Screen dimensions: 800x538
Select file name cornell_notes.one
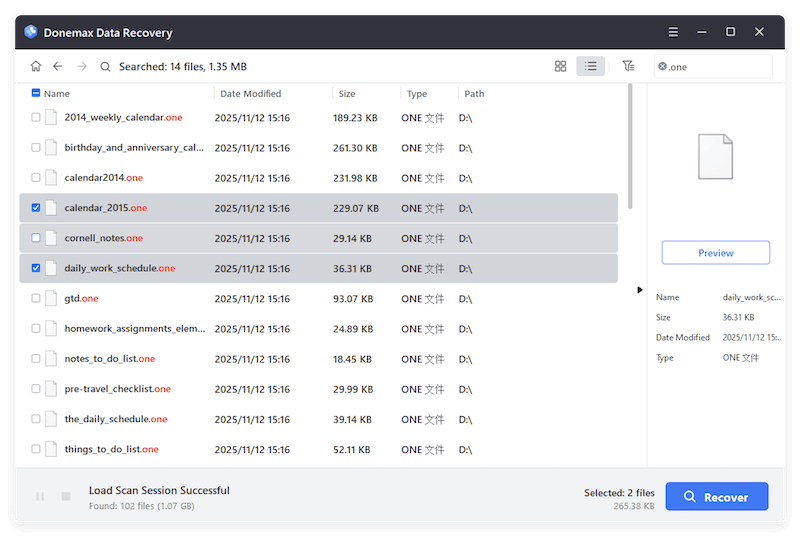click(x=104, y=238)
